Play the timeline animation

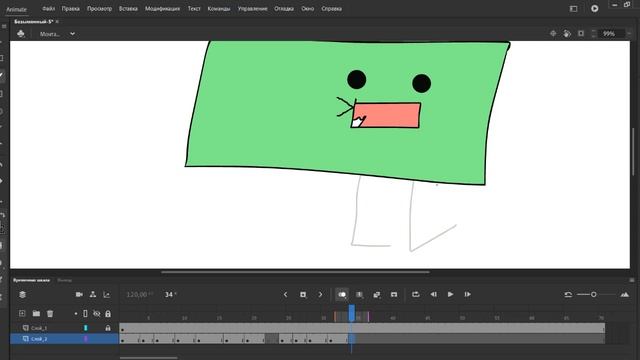pos(450,294)
